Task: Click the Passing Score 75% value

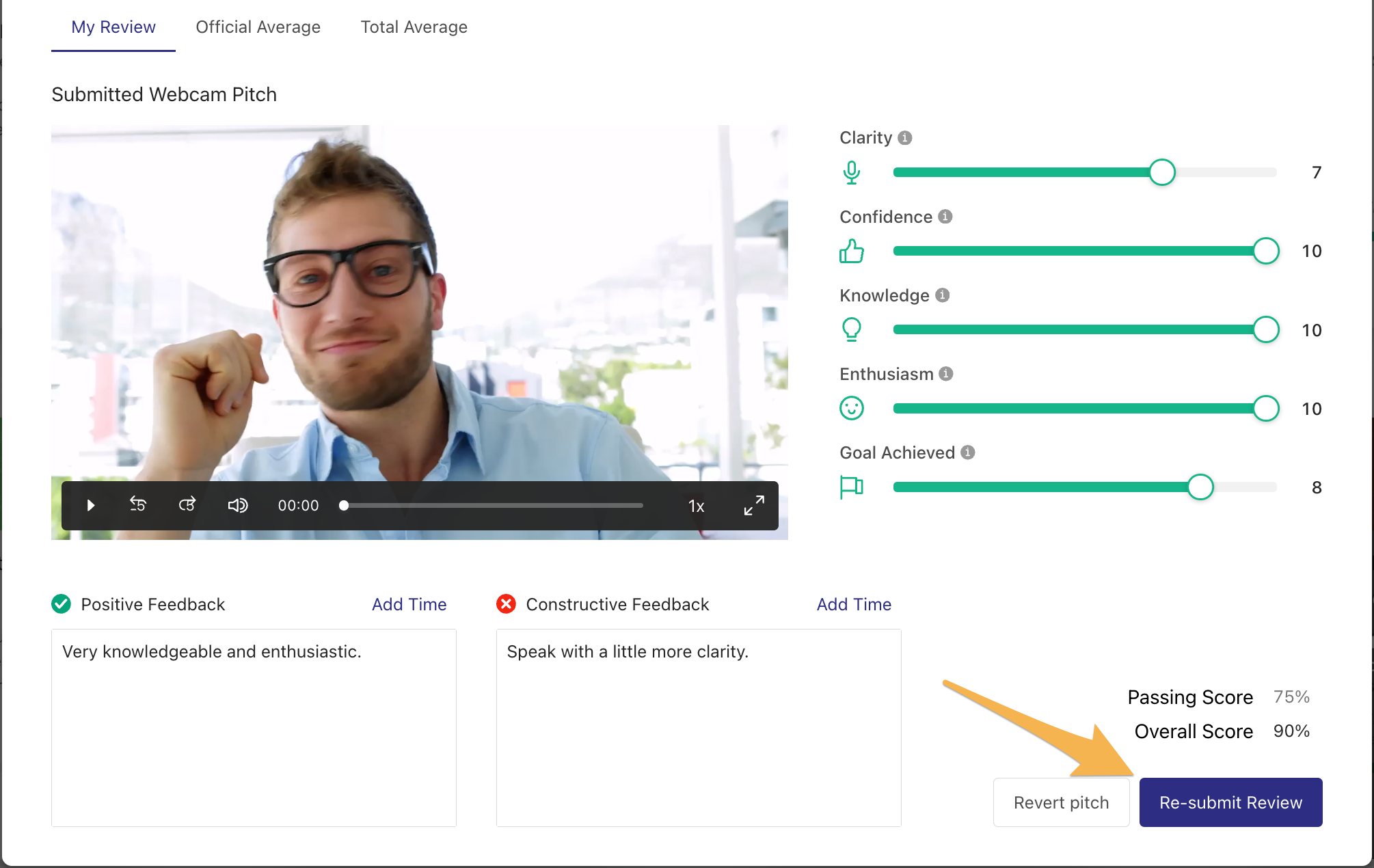Action: (1291, 697)
